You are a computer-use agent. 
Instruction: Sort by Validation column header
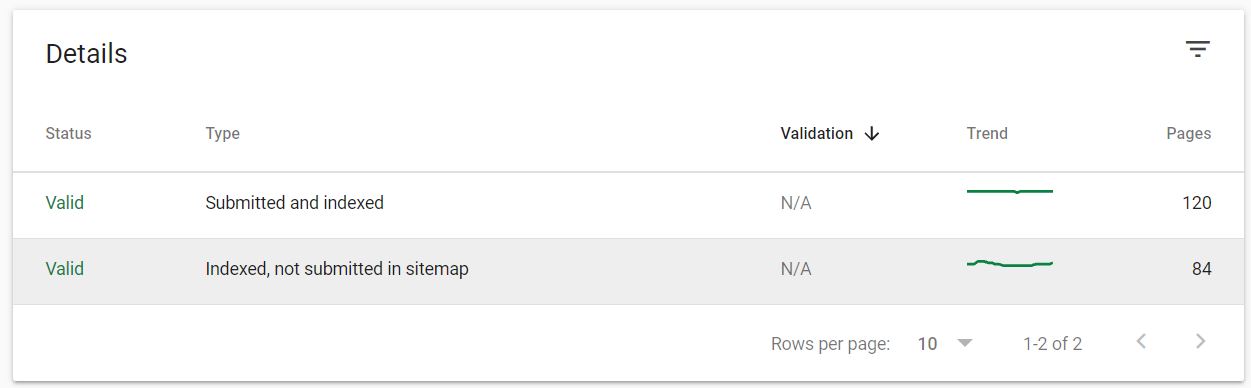[817, 134]
